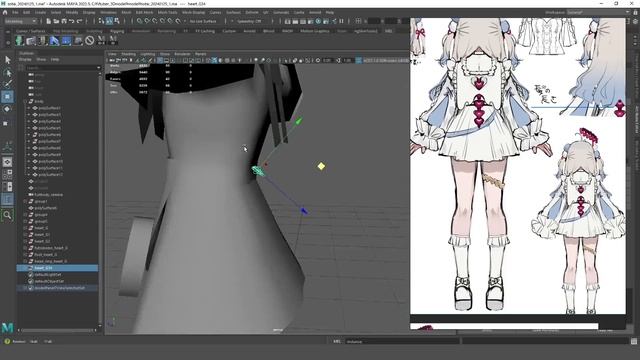
Task: Click the exposure value field
Action: coord(327,60)
